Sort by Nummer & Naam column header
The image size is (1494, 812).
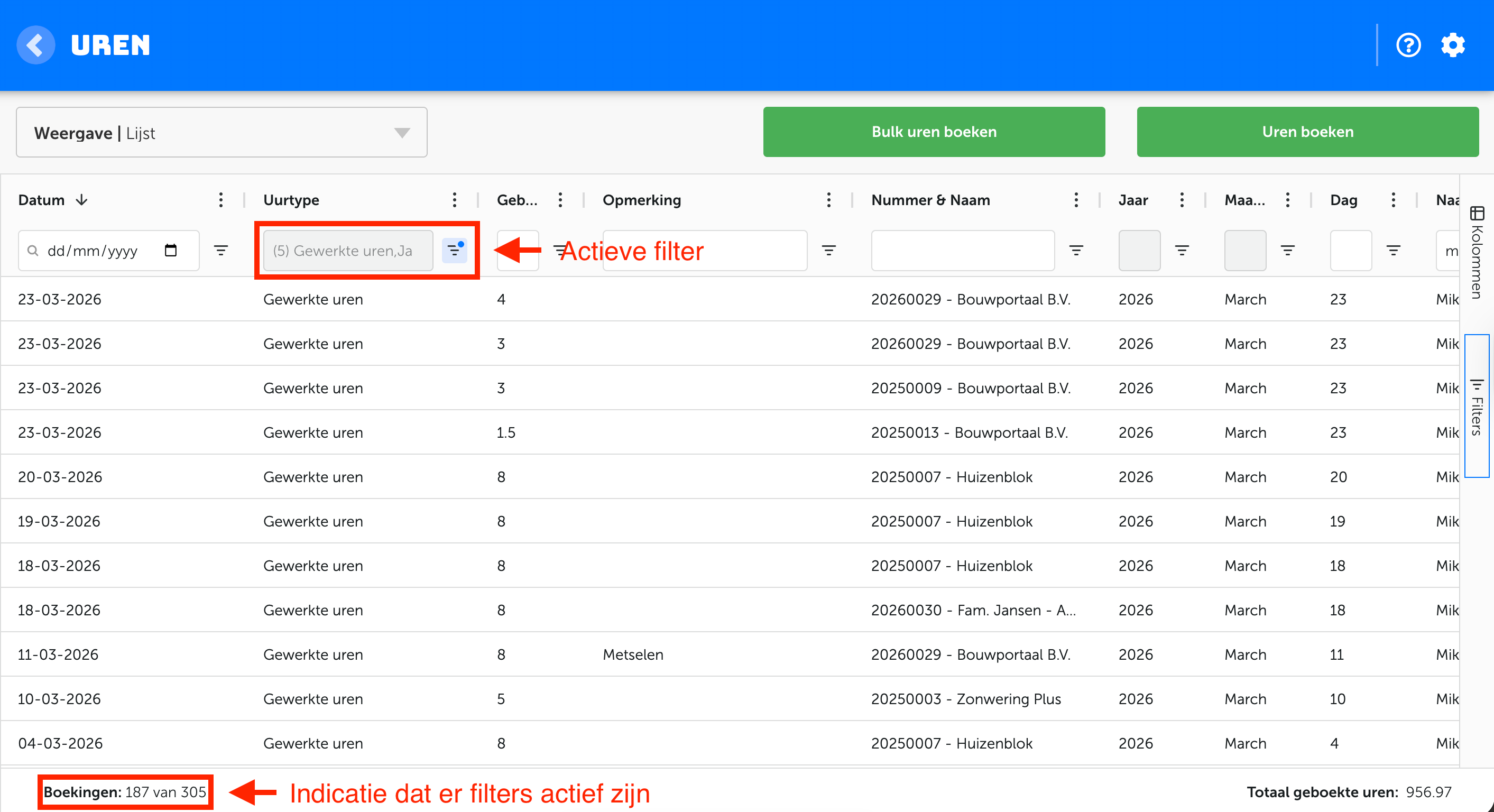pyautogui.click(x=930, y=199)
